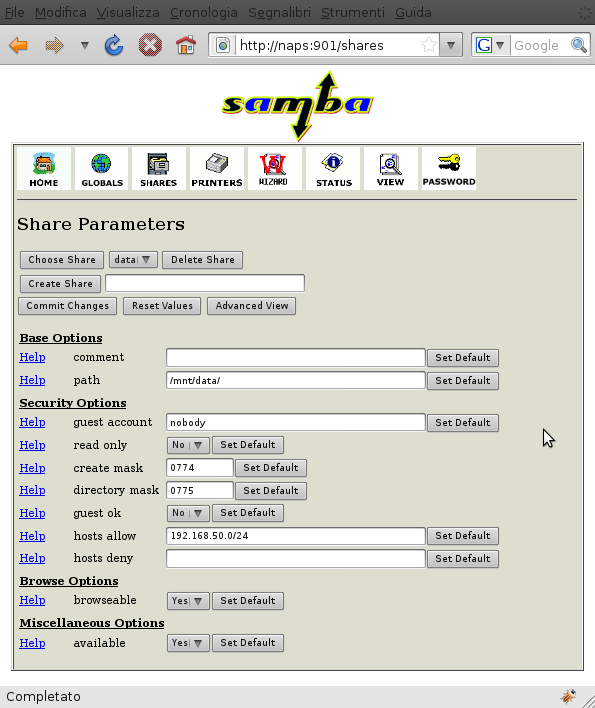Click the site identity icon in address bar

(x=223, y=45)
